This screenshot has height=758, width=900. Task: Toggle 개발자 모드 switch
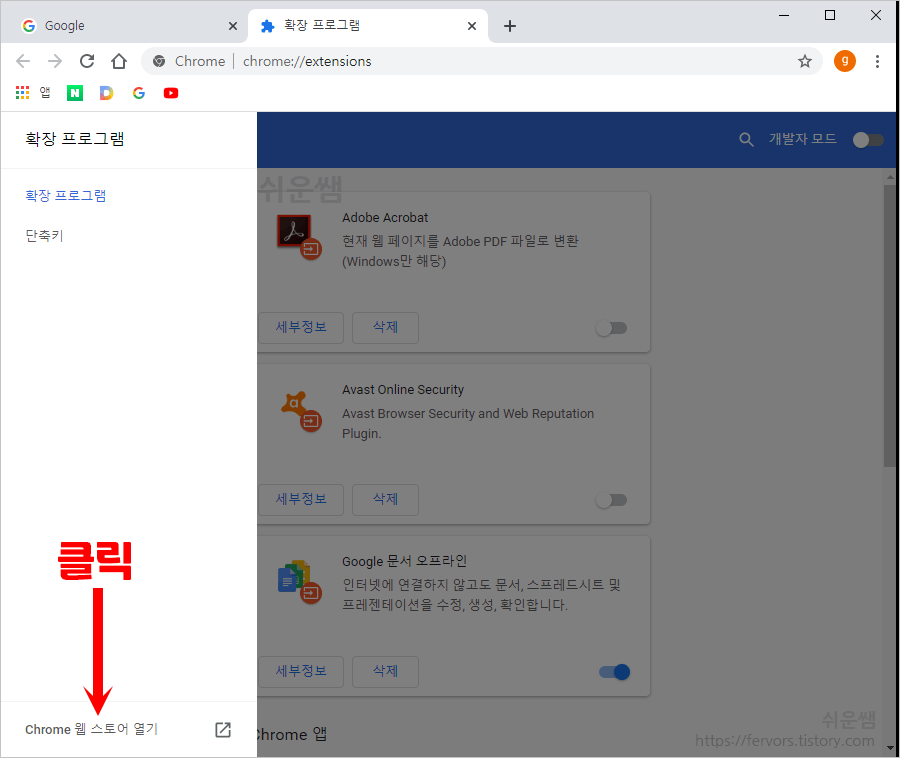[868, 139]
